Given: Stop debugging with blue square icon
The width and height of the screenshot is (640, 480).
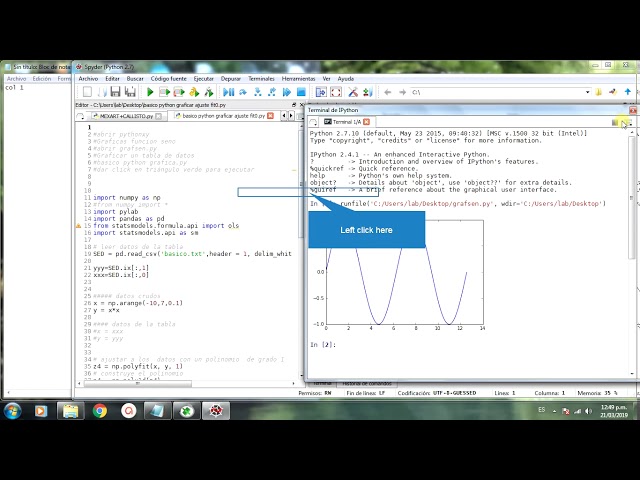Looking at the screenshot, I should (301, 92).
